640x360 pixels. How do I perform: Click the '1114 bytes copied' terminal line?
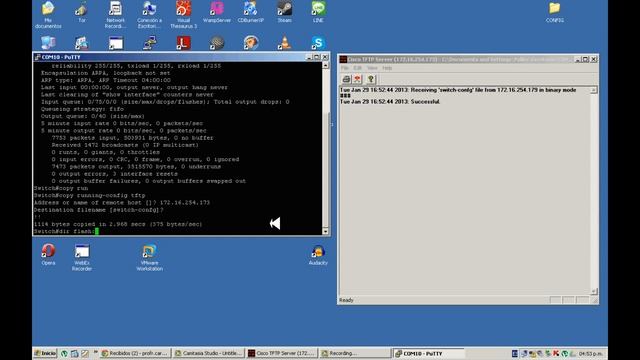point(118,224)
